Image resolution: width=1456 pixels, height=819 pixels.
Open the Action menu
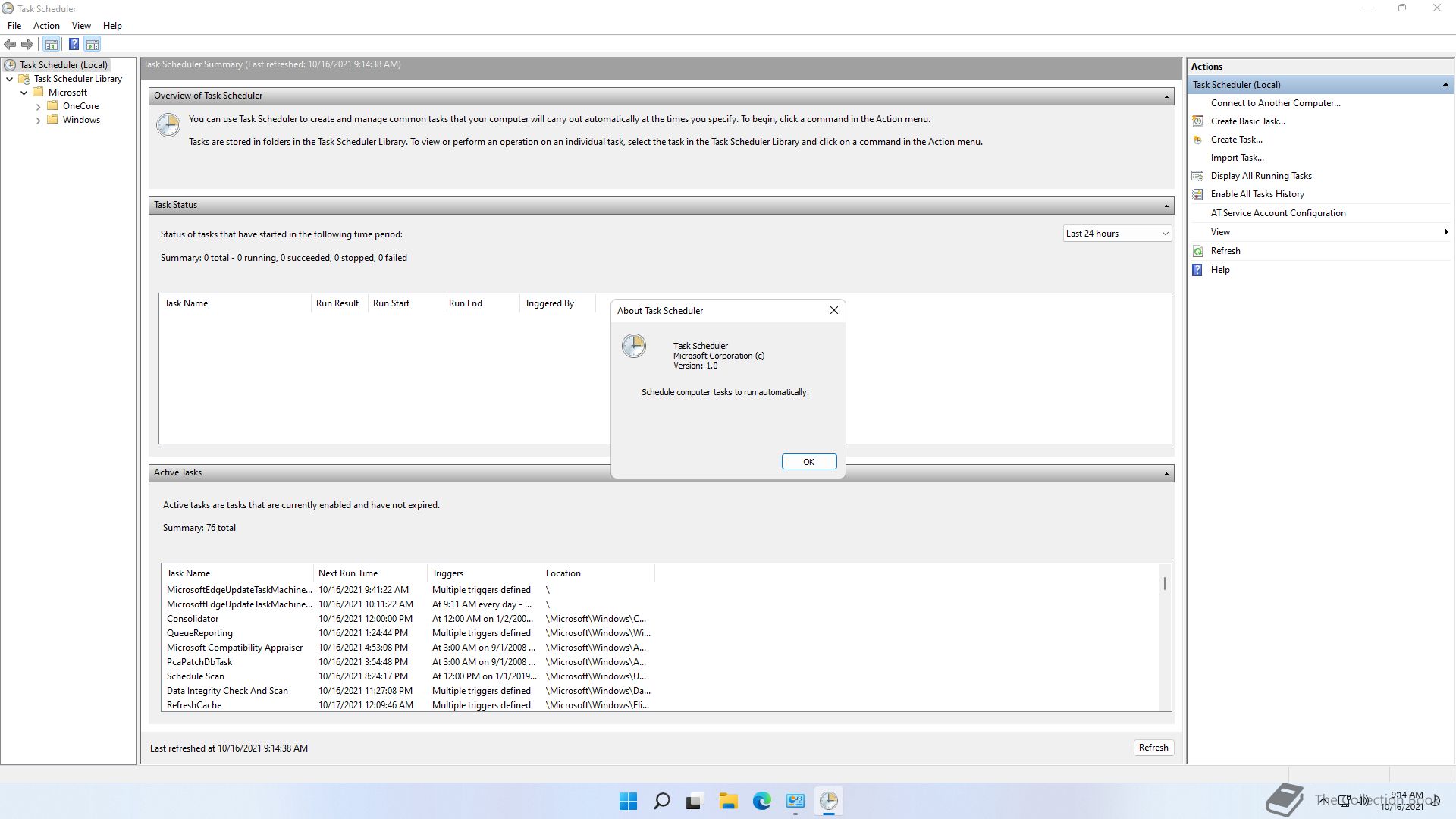click(x=46, y=26)
